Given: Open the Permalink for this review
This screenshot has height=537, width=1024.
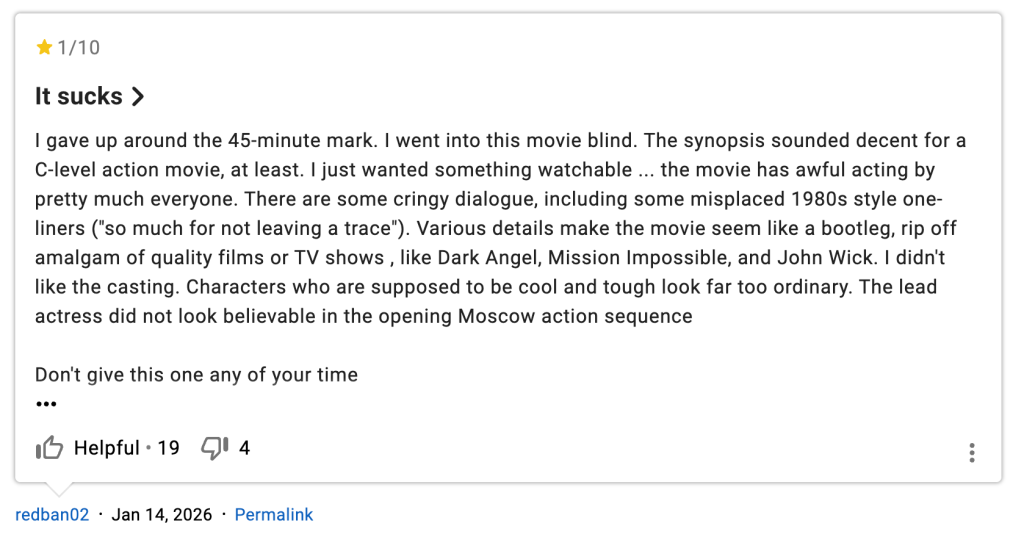Looking at the screenshot, I should coord(273,515).
